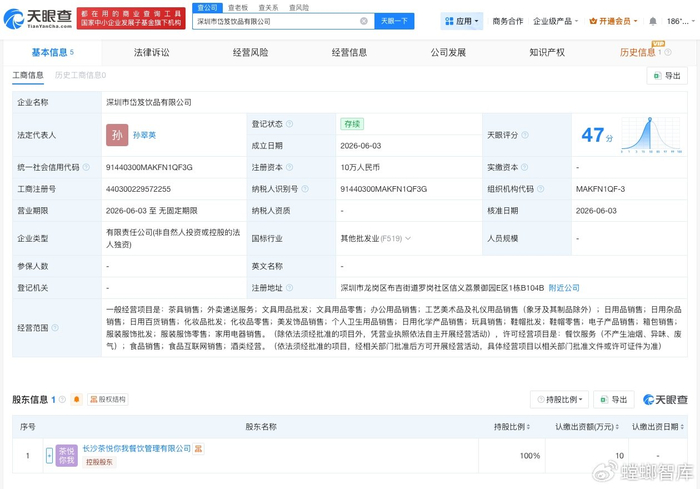Screen dimensions: 700x489
Task: Click the Tianyancha logo in header
Action: [x=38, y=19]
